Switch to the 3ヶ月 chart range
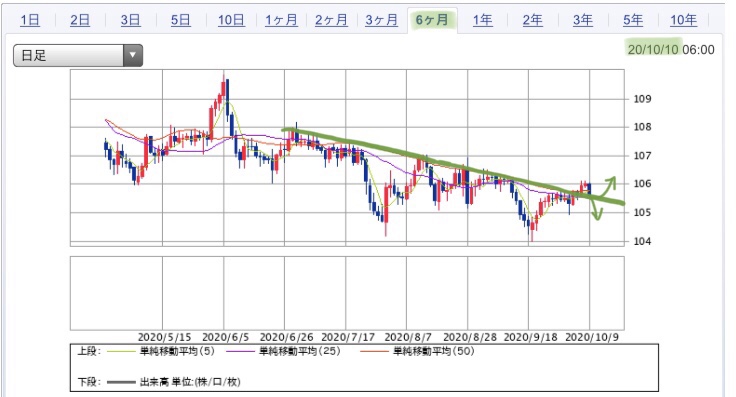Screen dimensions: 736x397 [x=381, y=20]
